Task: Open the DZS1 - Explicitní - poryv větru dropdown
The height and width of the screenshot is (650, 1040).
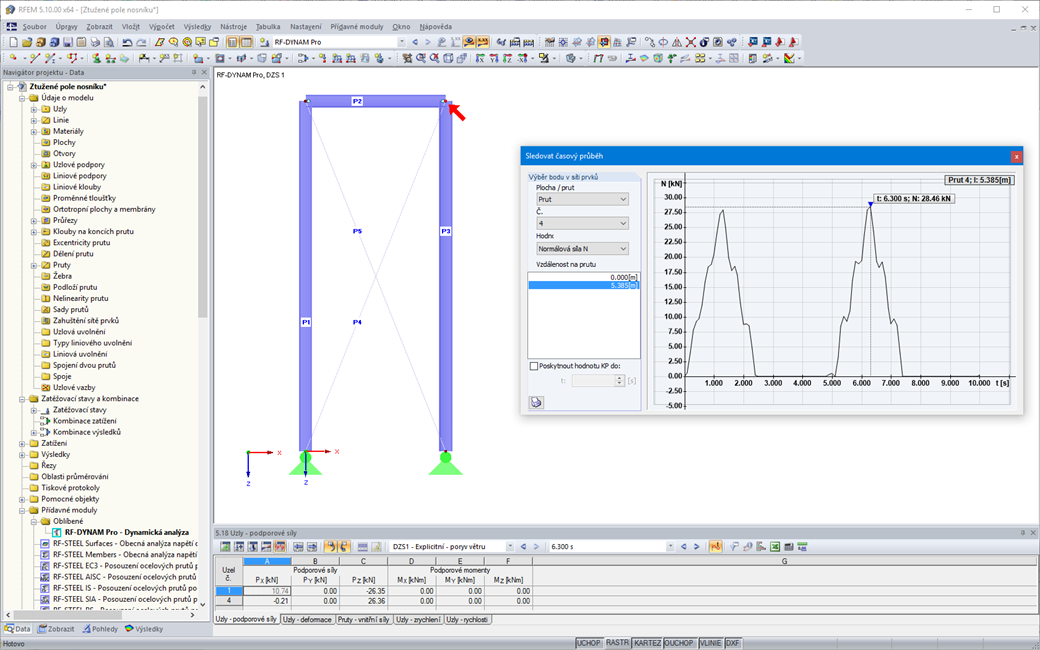Action: coord(510,547)
